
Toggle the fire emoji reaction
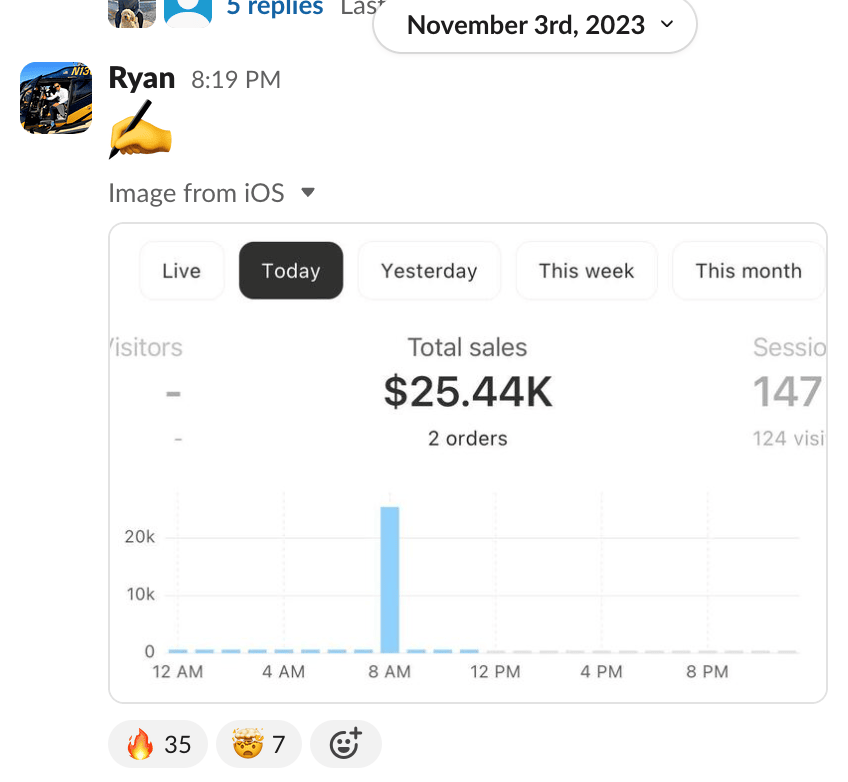pyautogui.click(x=158, y=744)
